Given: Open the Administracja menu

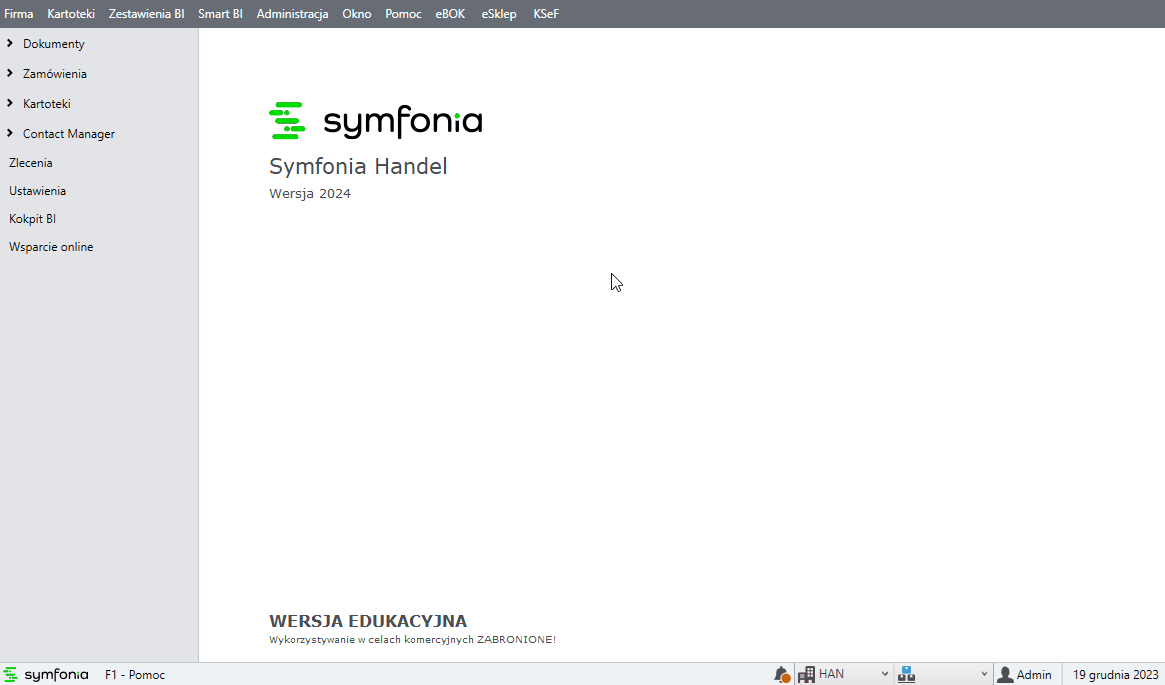Looking at the screenshot, I should pyautogui.click(x=292, y=14).
